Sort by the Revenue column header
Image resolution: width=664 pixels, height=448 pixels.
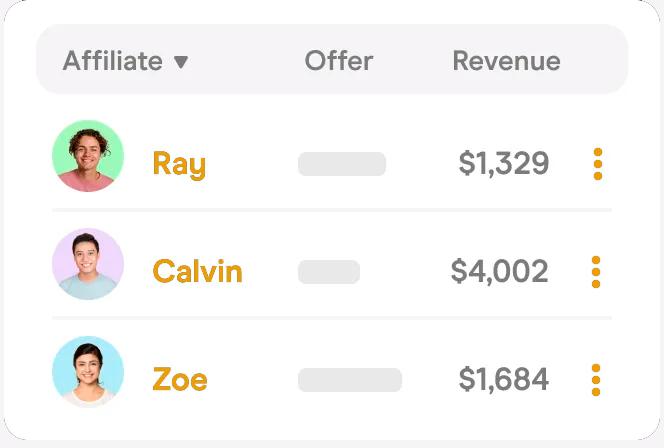[506, 61]
